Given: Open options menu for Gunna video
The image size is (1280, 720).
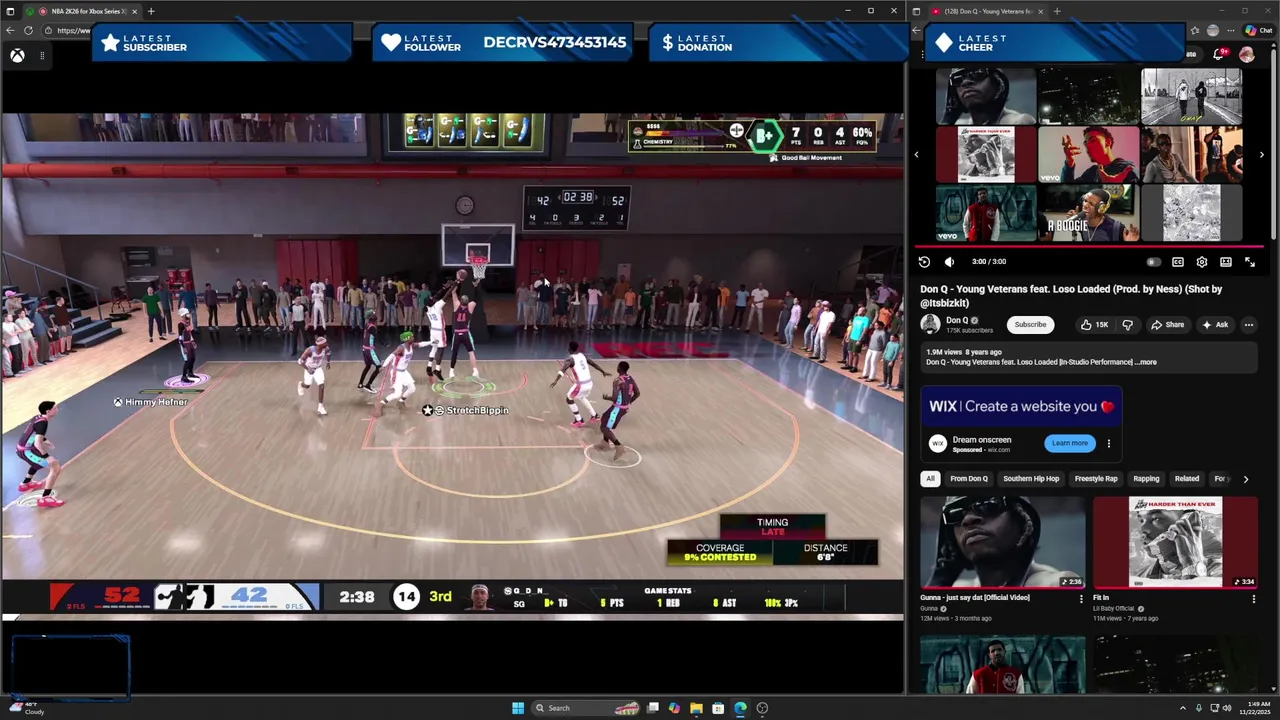Looking at the screenshot, I should (1081, 599).
